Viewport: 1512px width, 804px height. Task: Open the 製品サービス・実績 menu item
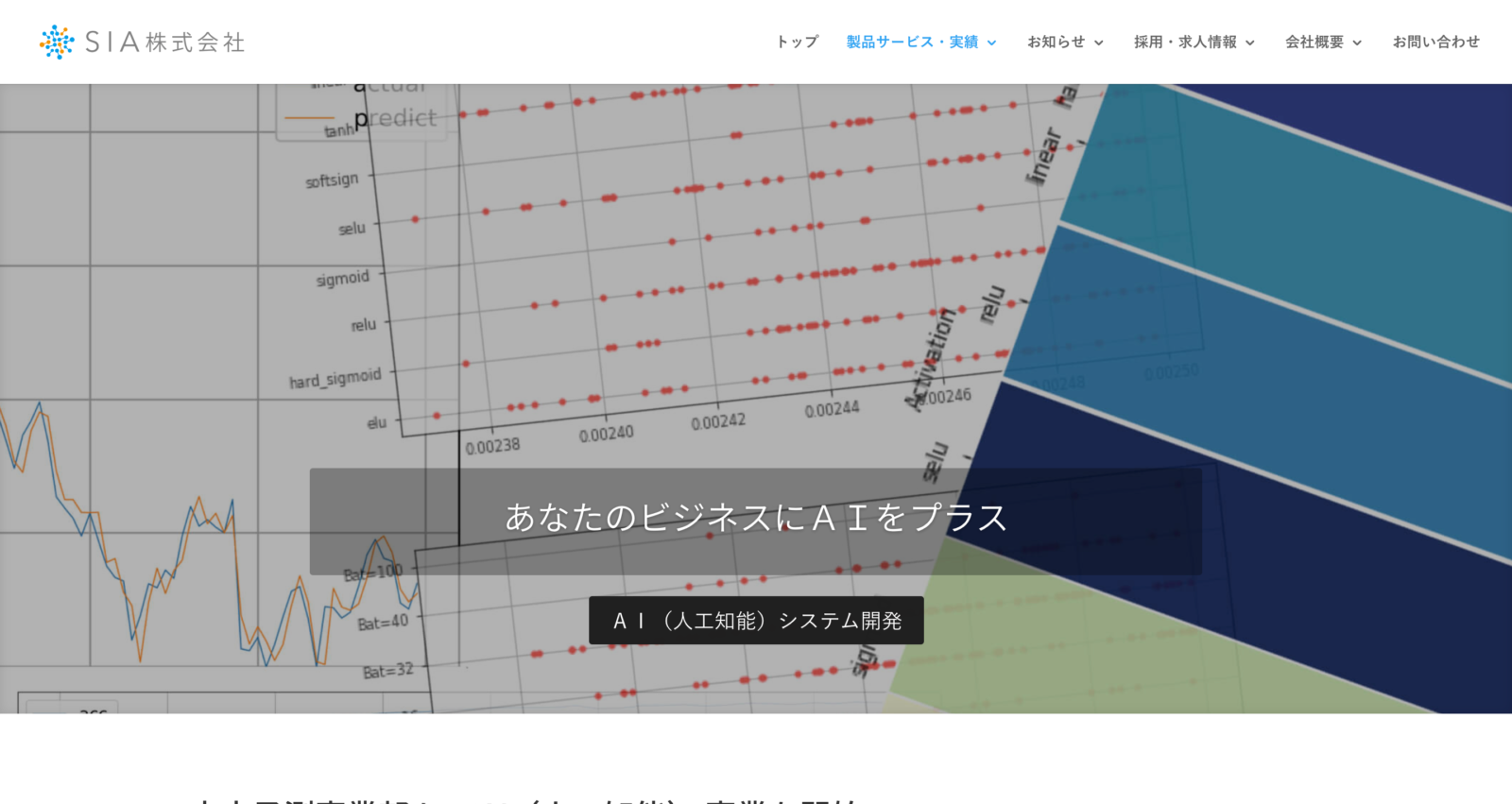click(912, 42)
